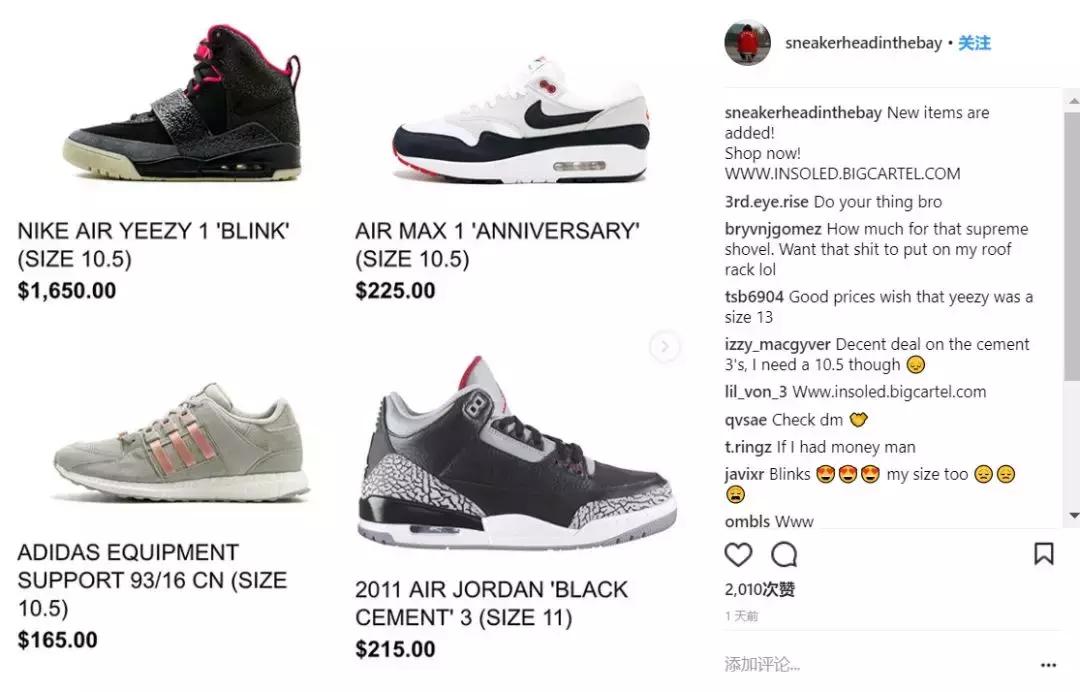Like the post with the heart icon

738,554
